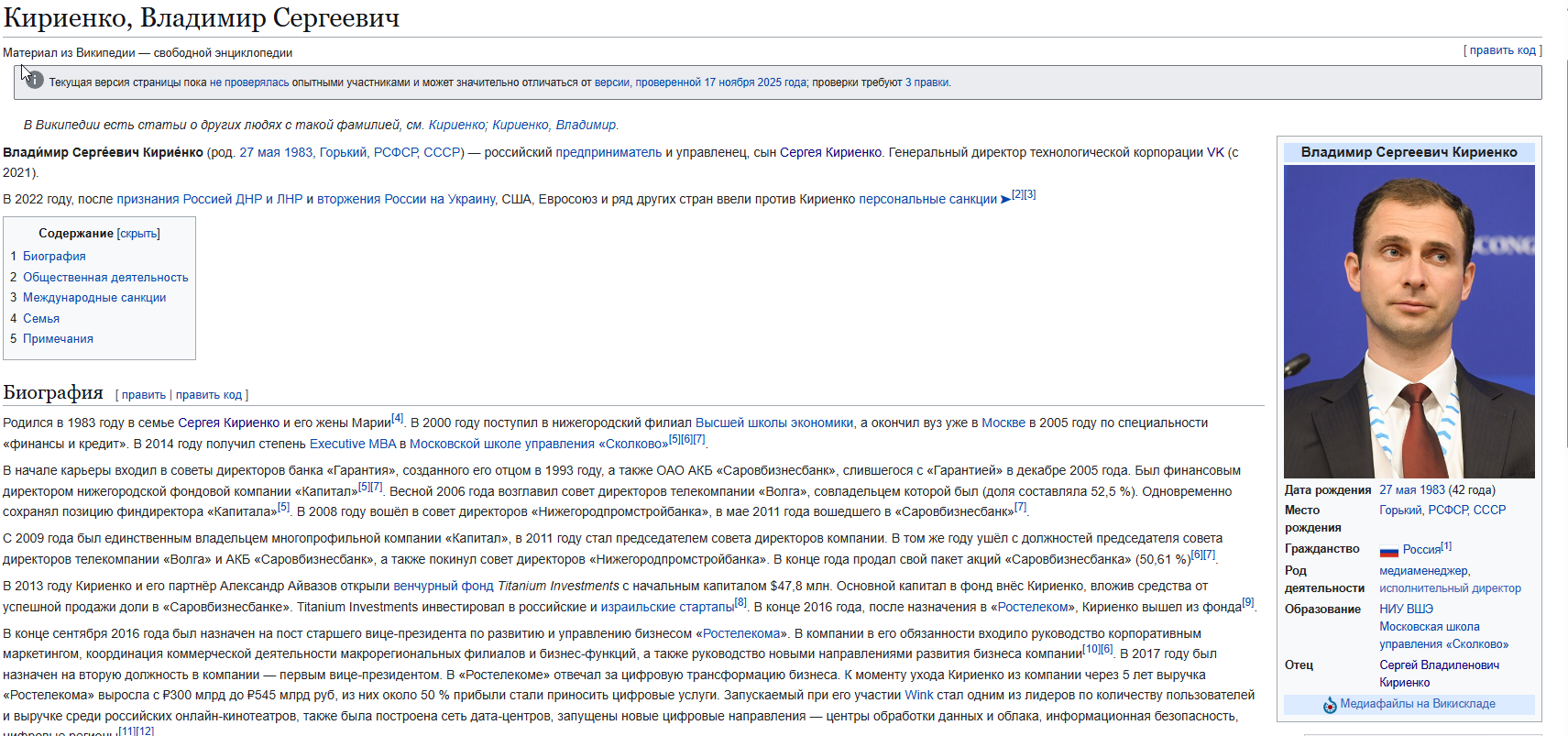Open the 'Высшей школы экономики' link
Screen dimensions: 1568x736
tap(774, 423)
